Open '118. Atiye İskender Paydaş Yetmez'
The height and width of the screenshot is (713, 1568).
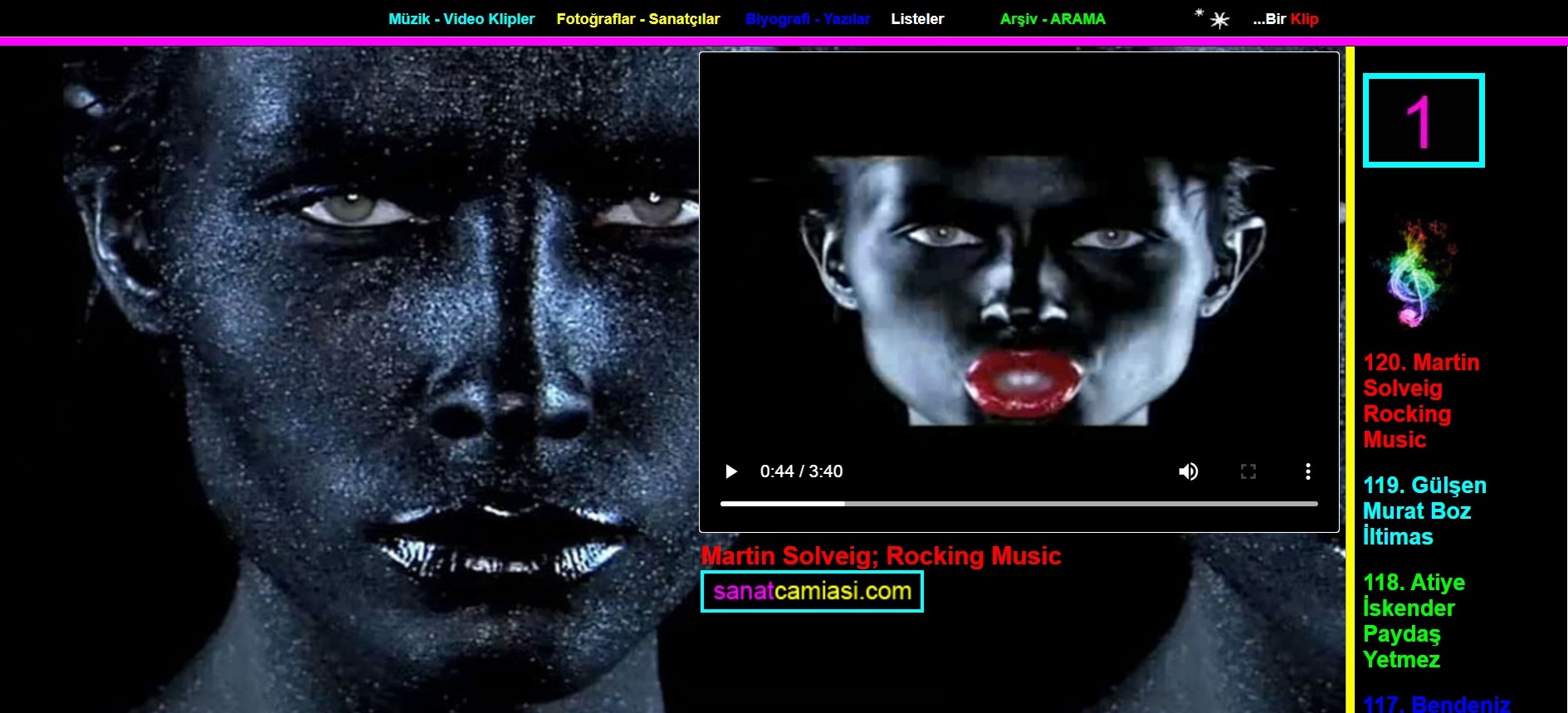(1414, 621)
